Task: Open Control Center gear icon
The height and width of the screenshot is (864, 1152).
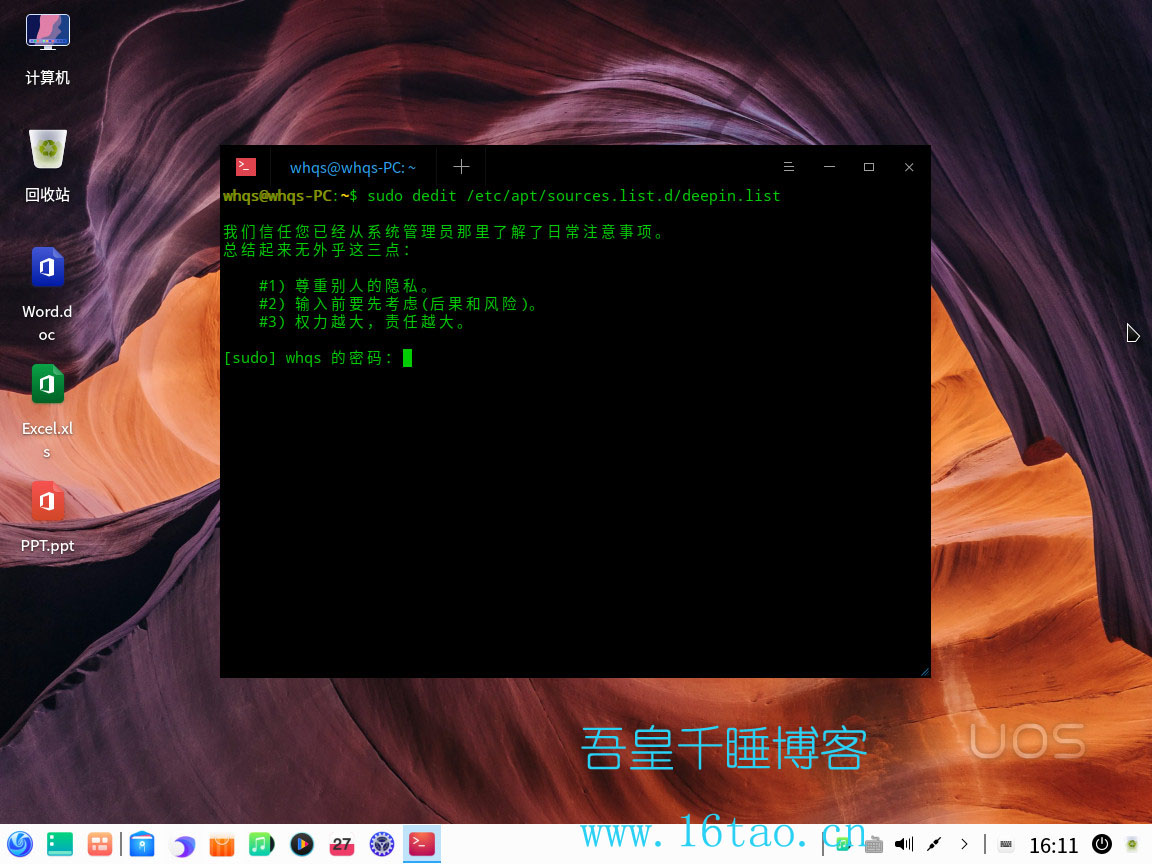Action: click(x=382, y=844)
